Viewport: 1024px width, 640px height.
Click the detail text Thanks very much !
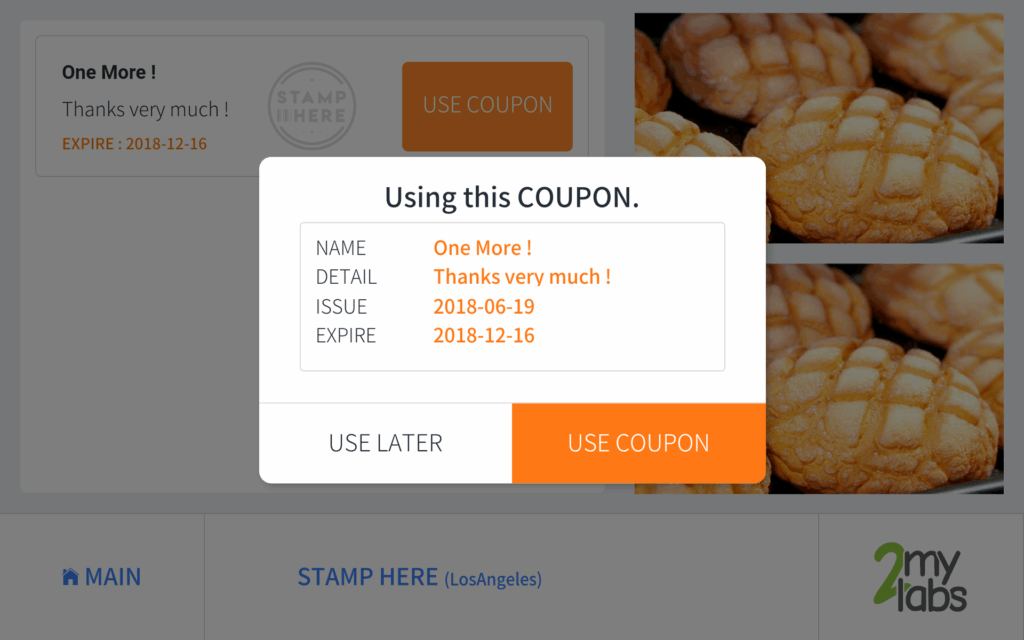click(522, 276)
